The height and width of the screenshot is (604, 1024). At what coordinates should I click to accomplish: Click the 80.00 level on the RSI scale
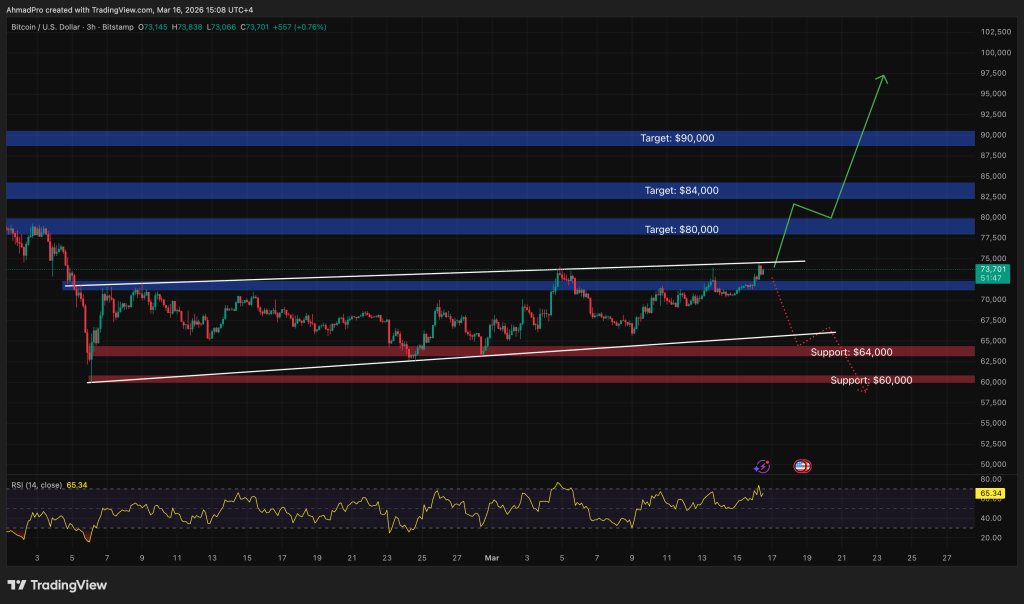coord(990,479)
